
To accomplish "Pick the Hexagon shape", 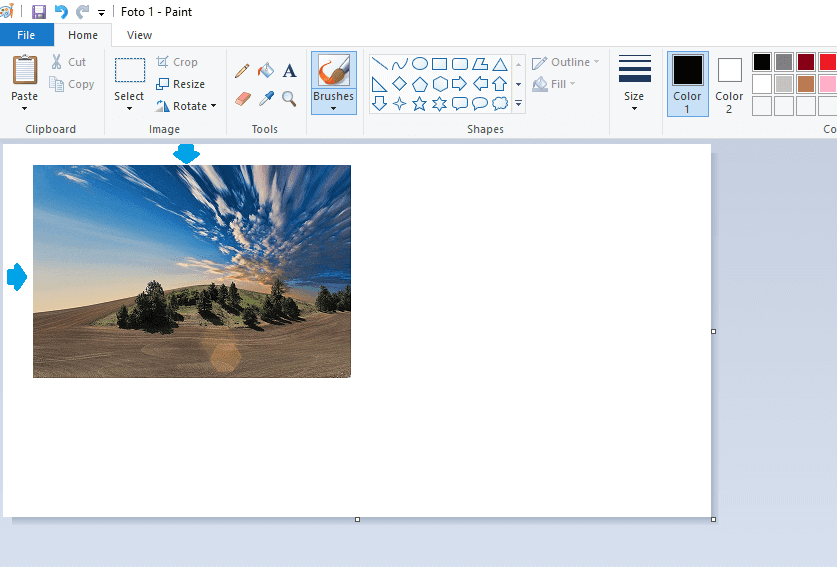I will tap(439, 84).
